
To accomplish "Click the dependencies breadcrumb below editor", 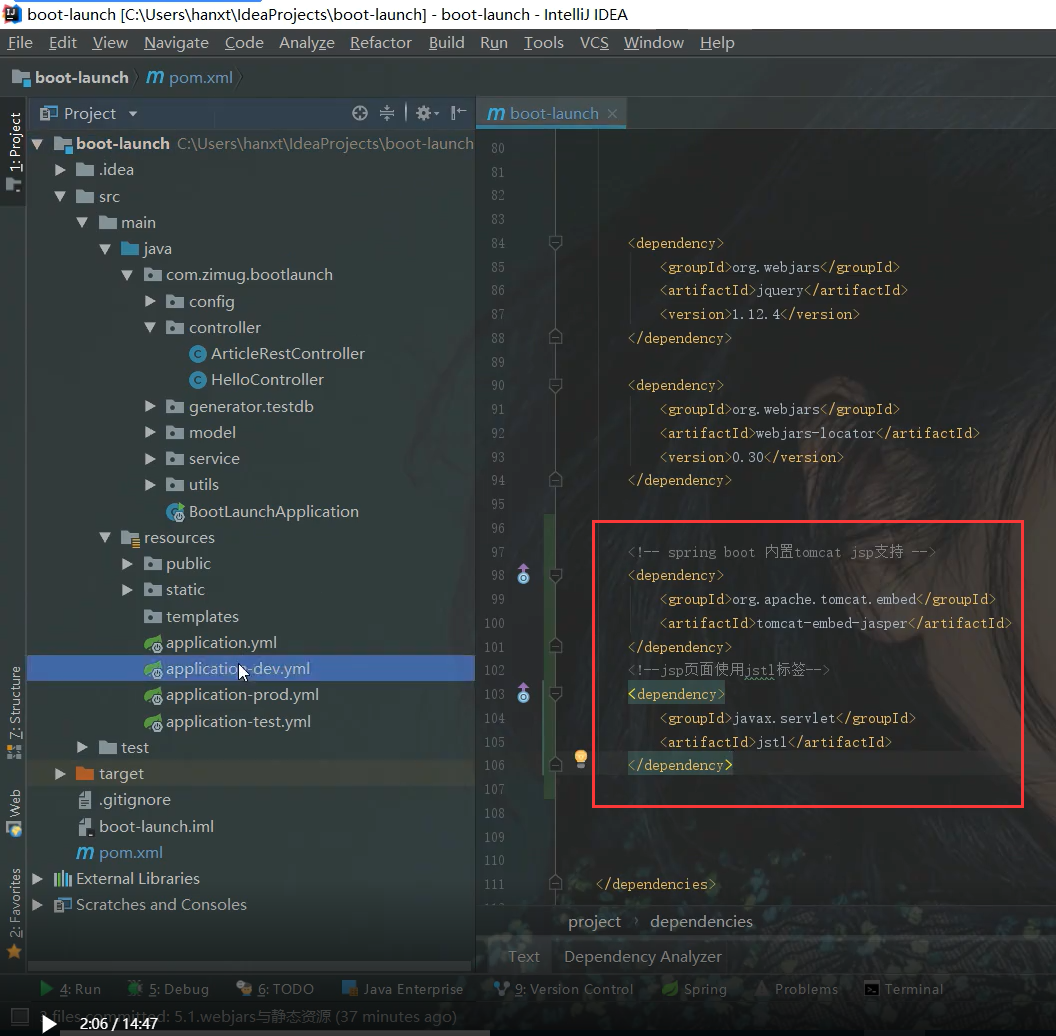I will tap(701, 921).
